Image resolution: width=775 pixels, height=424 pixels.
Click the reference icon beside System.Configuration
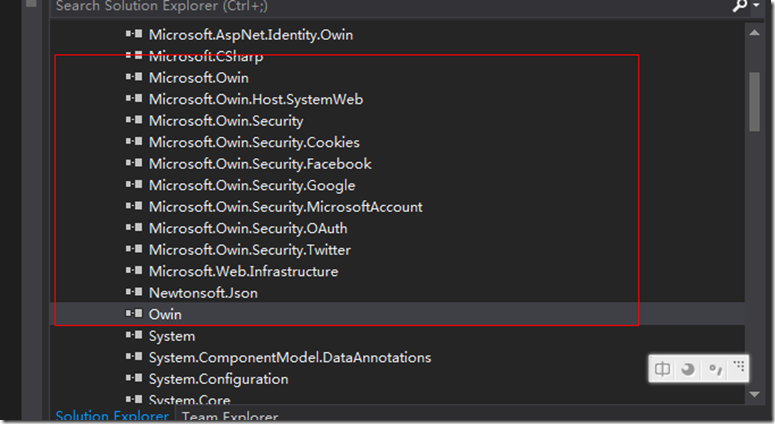pos(134,379)
